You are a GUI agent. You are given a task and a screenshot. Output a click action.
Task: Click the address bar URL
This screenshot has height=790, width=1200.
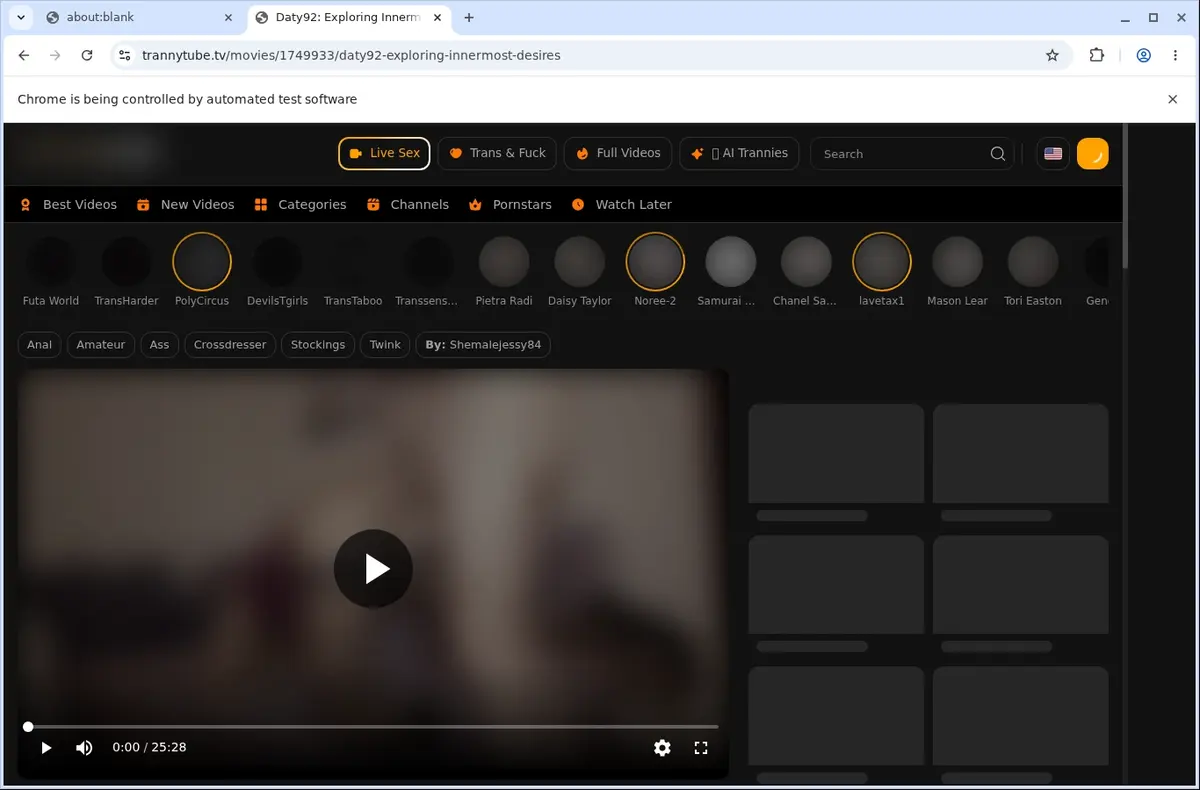tap(351, 56)
